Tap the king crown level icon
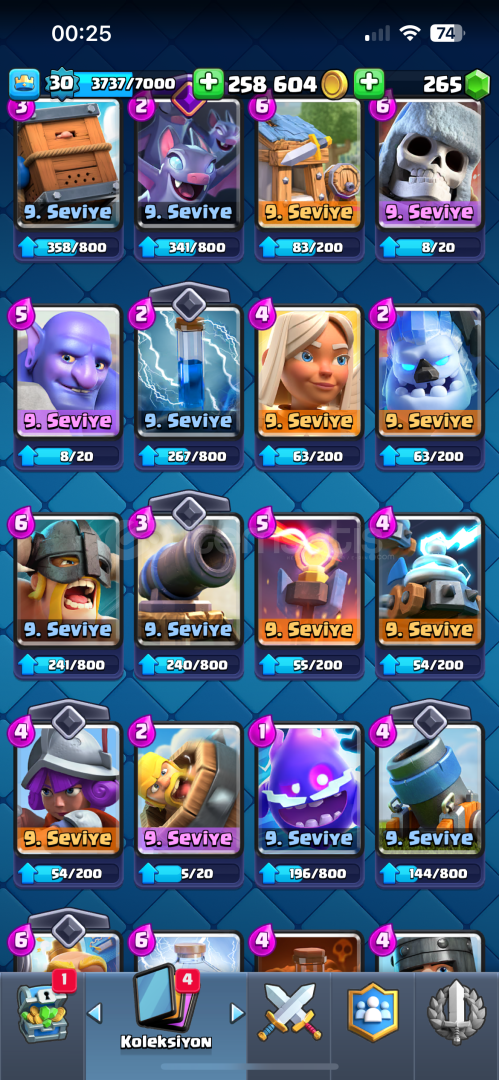499x1080 pixels. (23, 84)
